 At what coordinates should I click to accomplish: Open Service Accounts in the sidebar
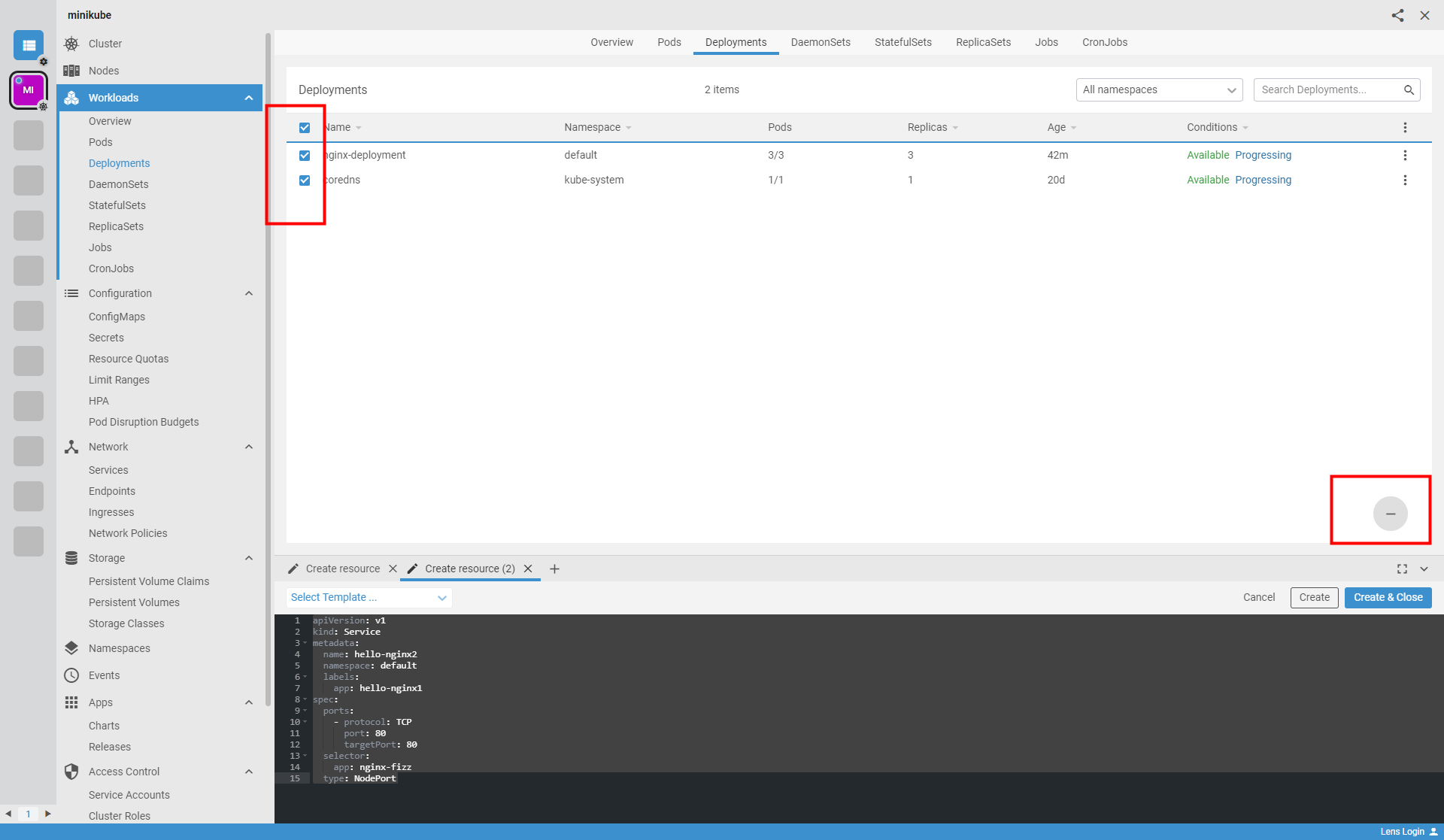click(129, 795)
